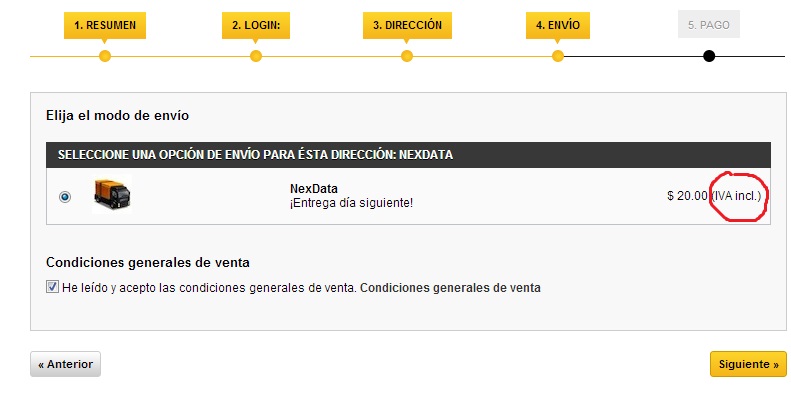Click the yellow dot under DIRECCIÓN
Image resolution: width=791 pixels, height=400 pixels.
(407, 56)
